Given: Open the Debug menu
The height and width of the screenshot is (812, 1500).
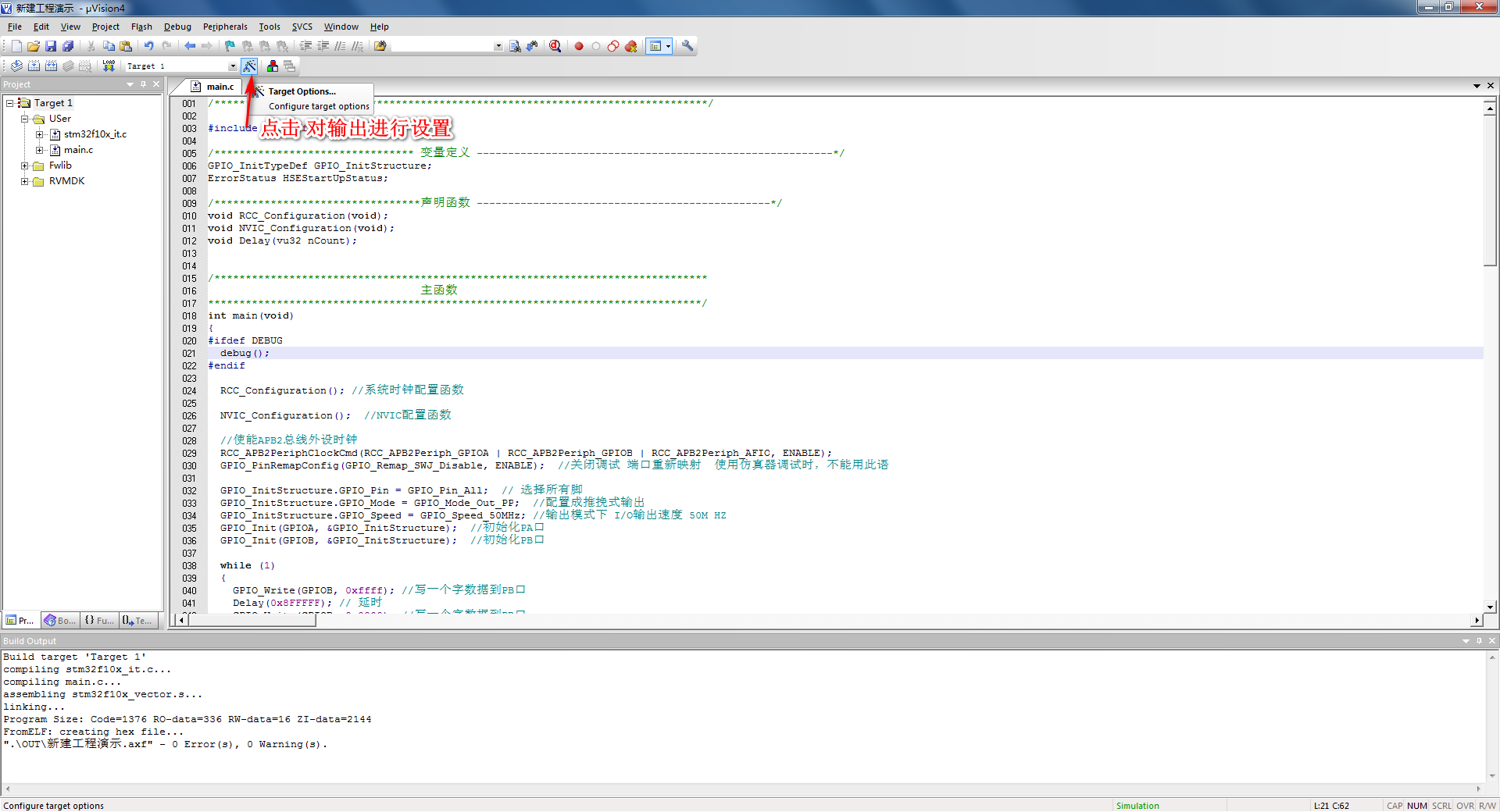Looking at the screenshot, I should click(177, 27).
